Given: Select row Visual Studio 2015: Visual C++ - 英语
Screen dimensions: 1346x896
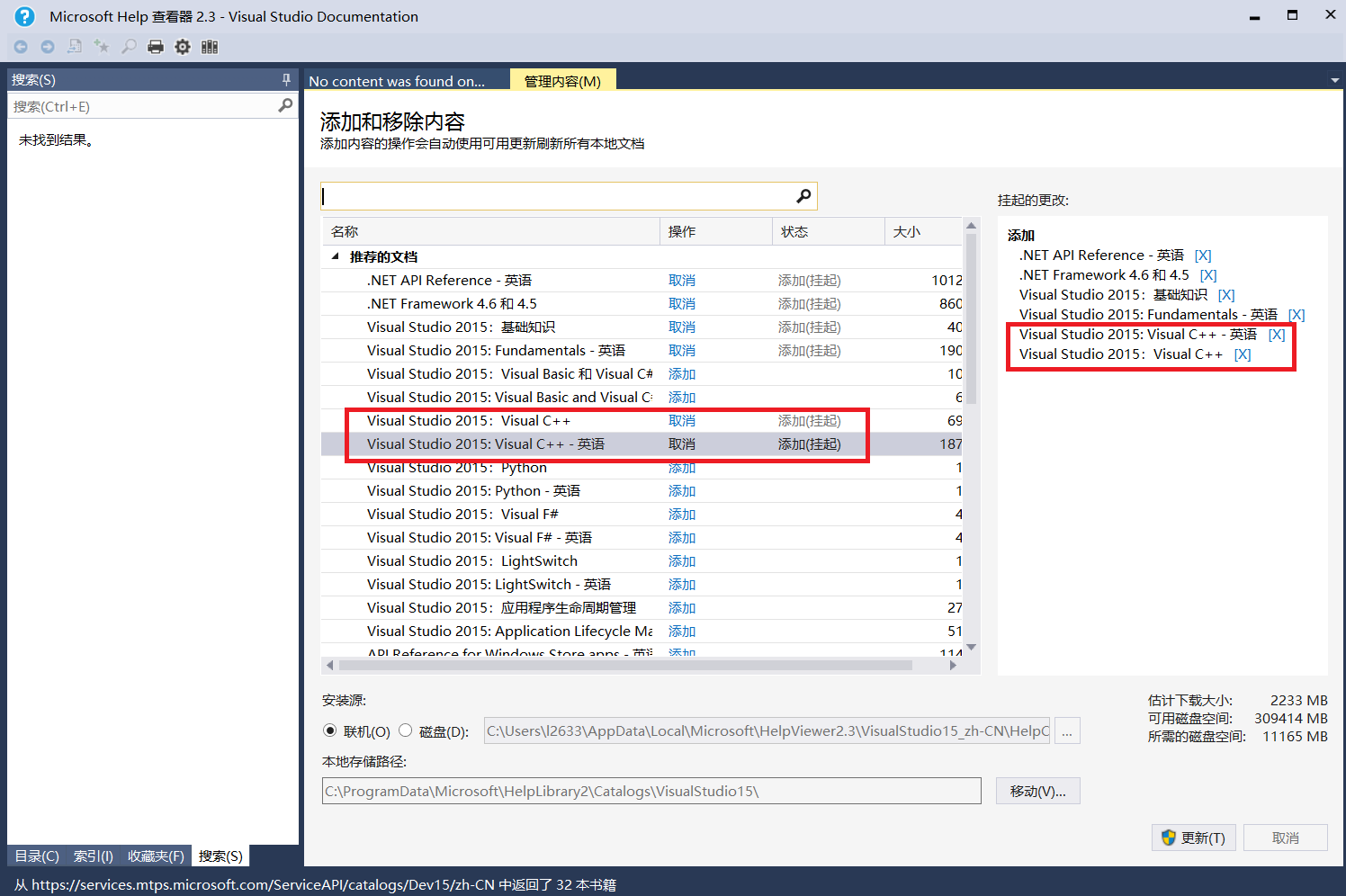Looking at the screenshot, I should (x=642, y=444).
